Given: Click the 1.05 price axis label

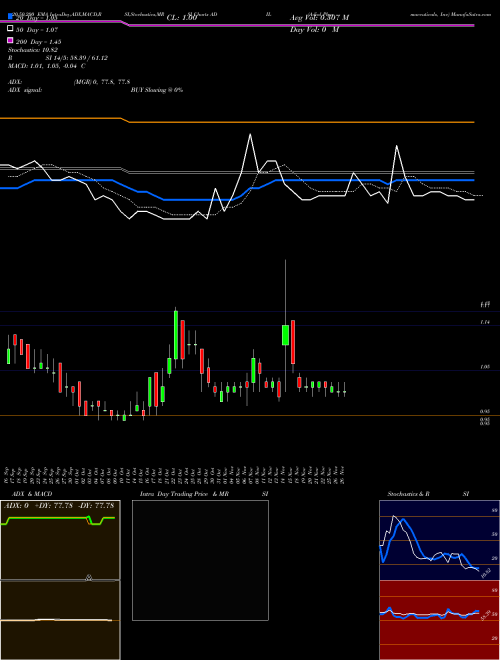Looking at the screenshot, I should click(x=485, y=367).
